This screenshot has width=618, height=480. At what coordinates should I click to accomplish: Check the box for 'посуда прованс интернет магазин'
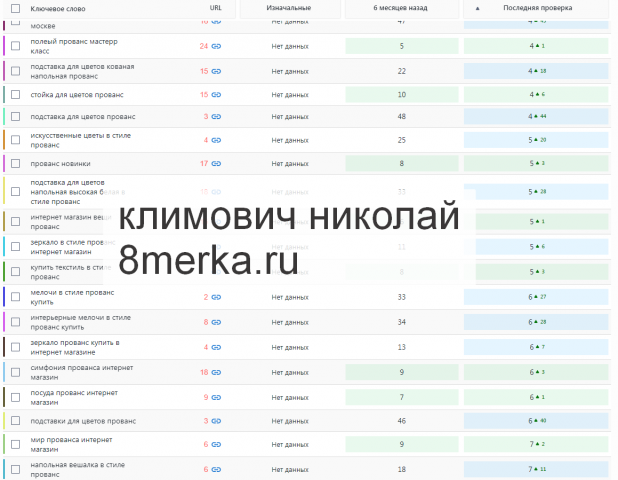[x=15, y=397]
